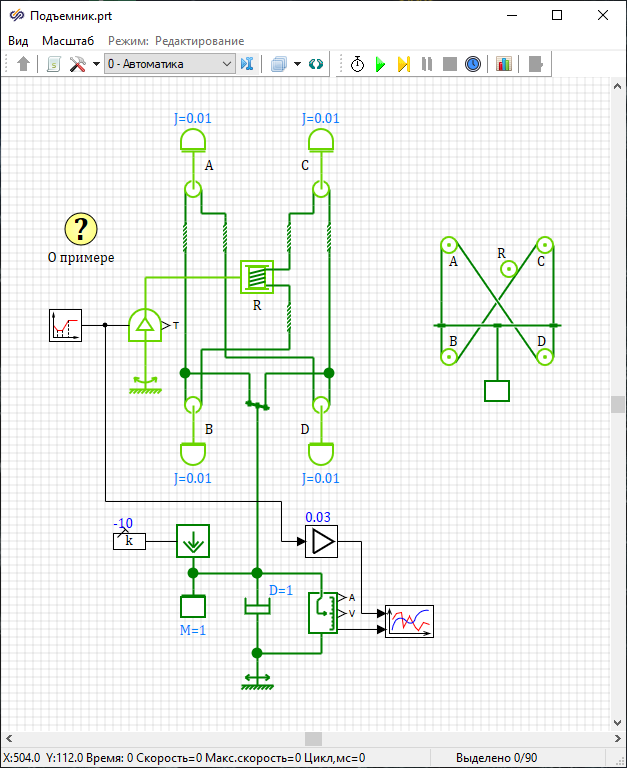The width and height of the screenshot is (627, 768).
Task: Click the yellow step-forward button
Action: click(x=403, y=64)
